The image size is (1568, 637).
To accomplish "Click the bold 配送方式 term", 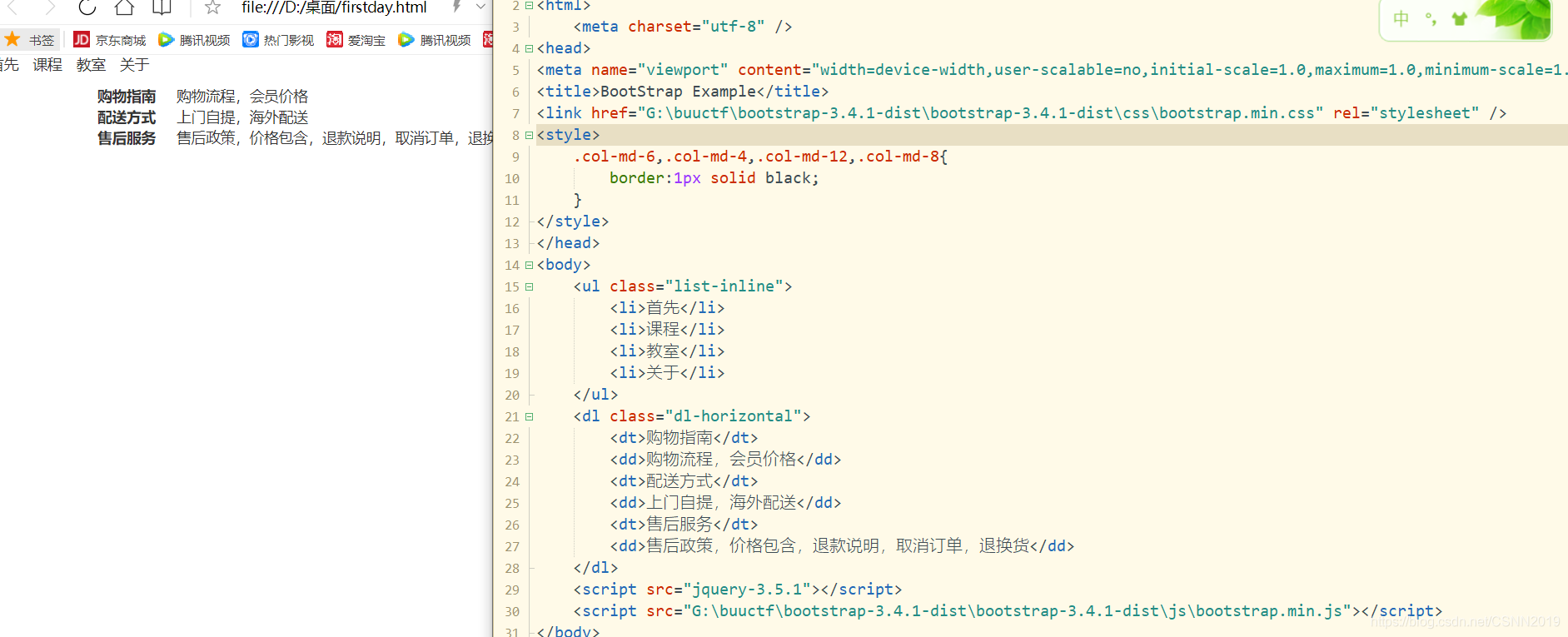I will point(127,117).
